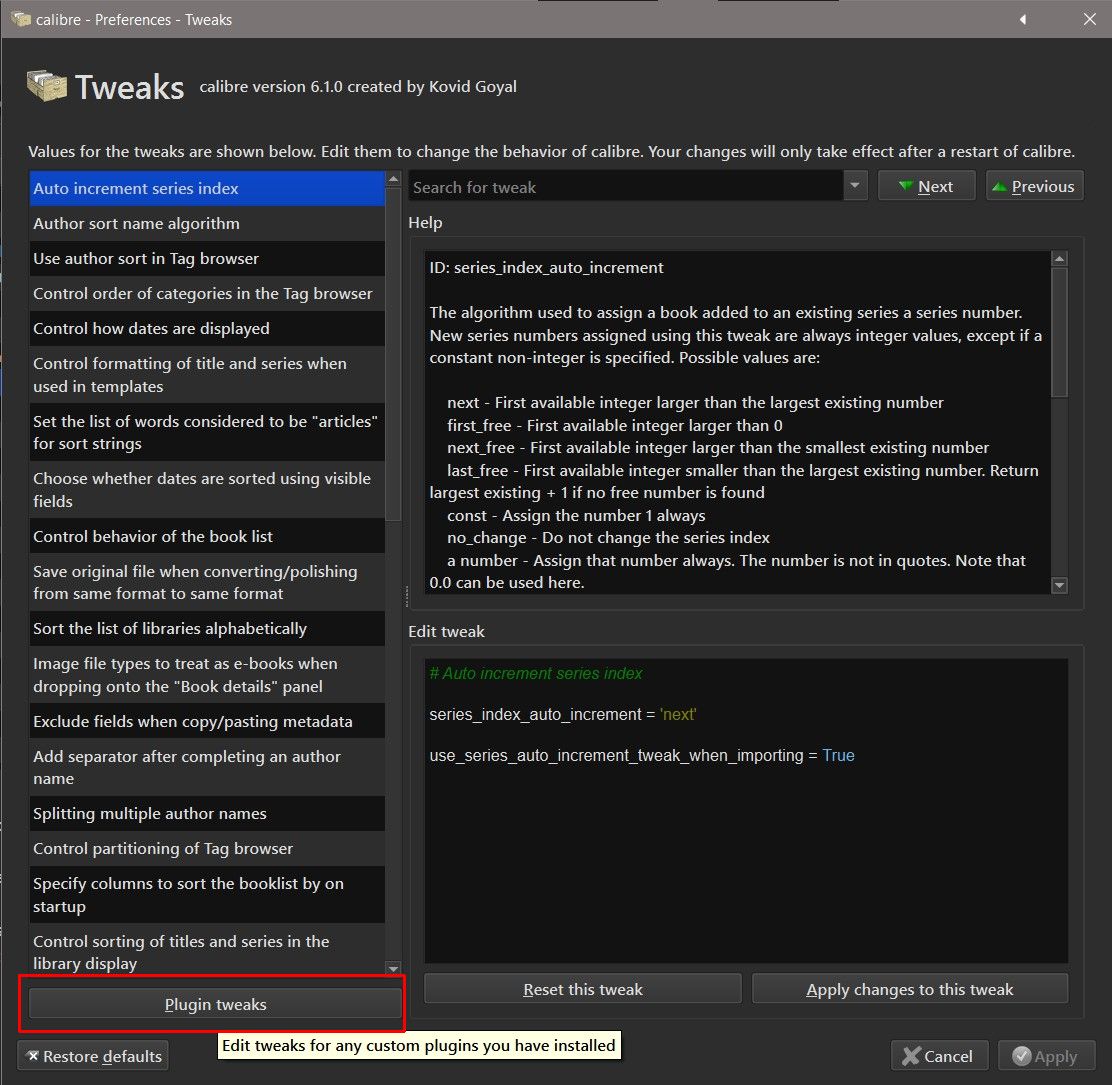Select Splitting multiple author names
Image resolution: width=1112 pixels, height=1085 pixels.
[206, 813]
